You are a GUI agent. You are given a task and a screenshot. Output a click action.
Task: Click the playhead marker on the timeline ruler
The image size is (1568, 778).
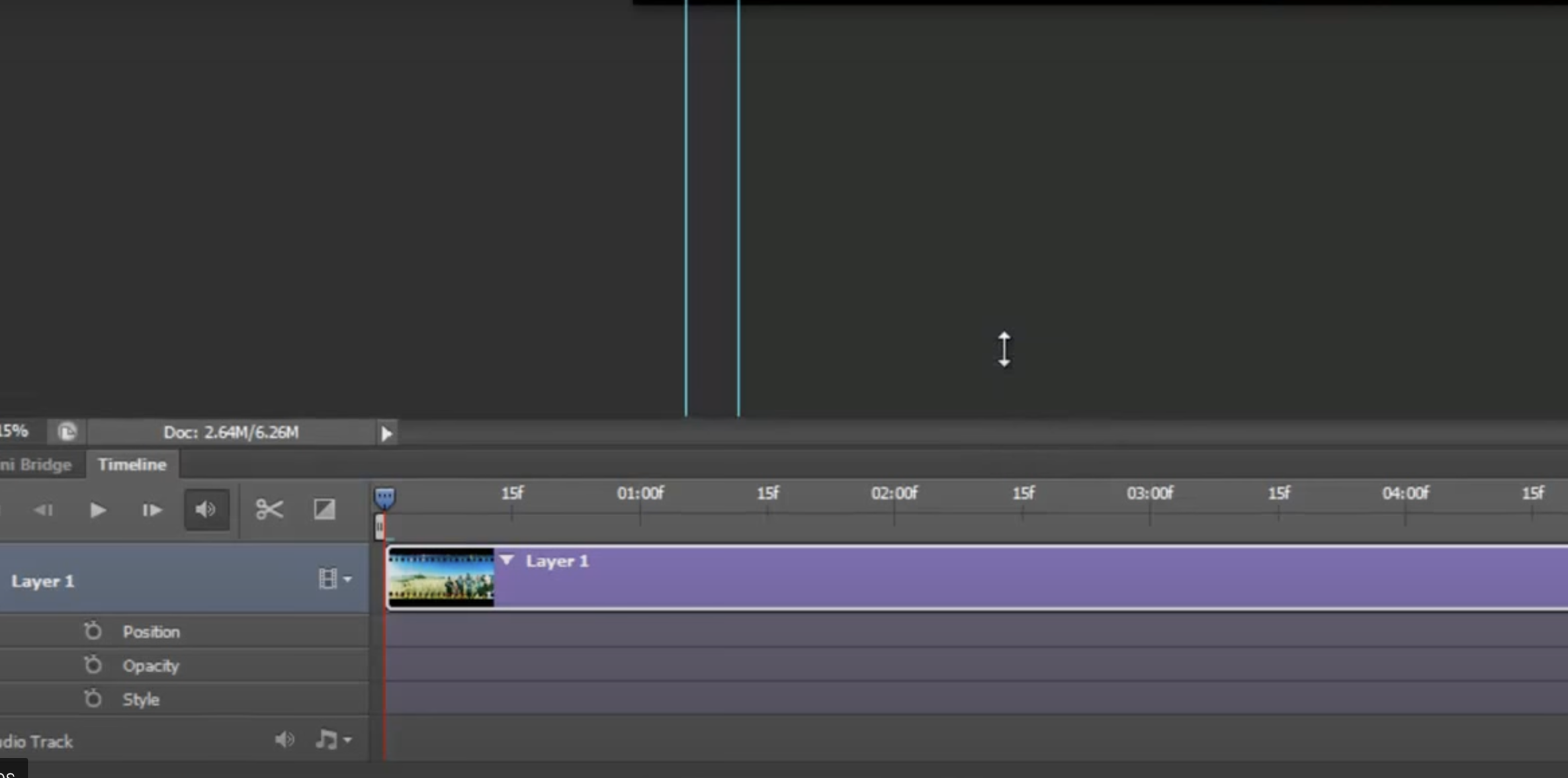(380, 527)
